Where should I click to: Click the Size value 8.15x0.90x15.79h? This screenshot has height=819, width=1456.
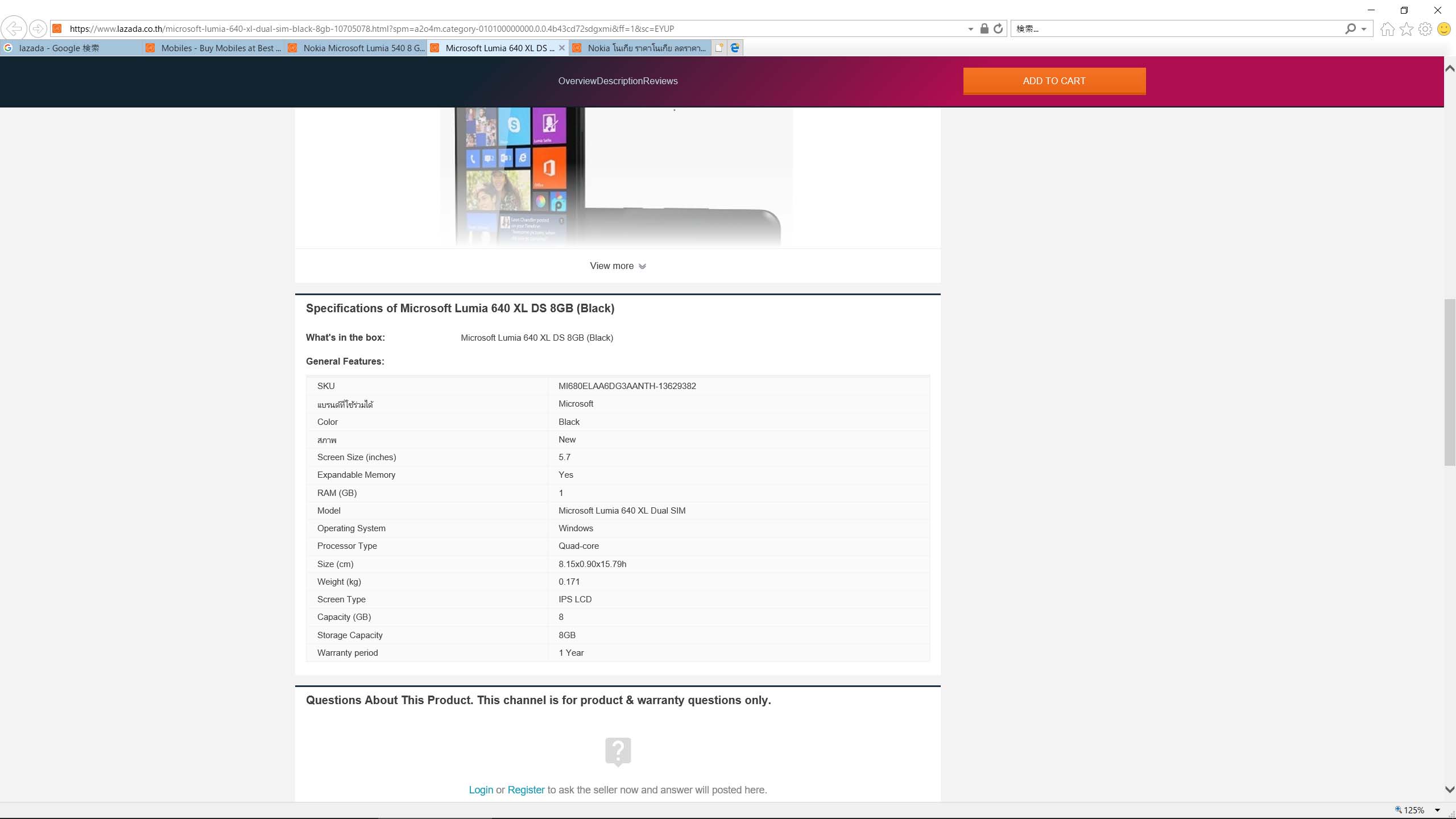click(592, 564)
